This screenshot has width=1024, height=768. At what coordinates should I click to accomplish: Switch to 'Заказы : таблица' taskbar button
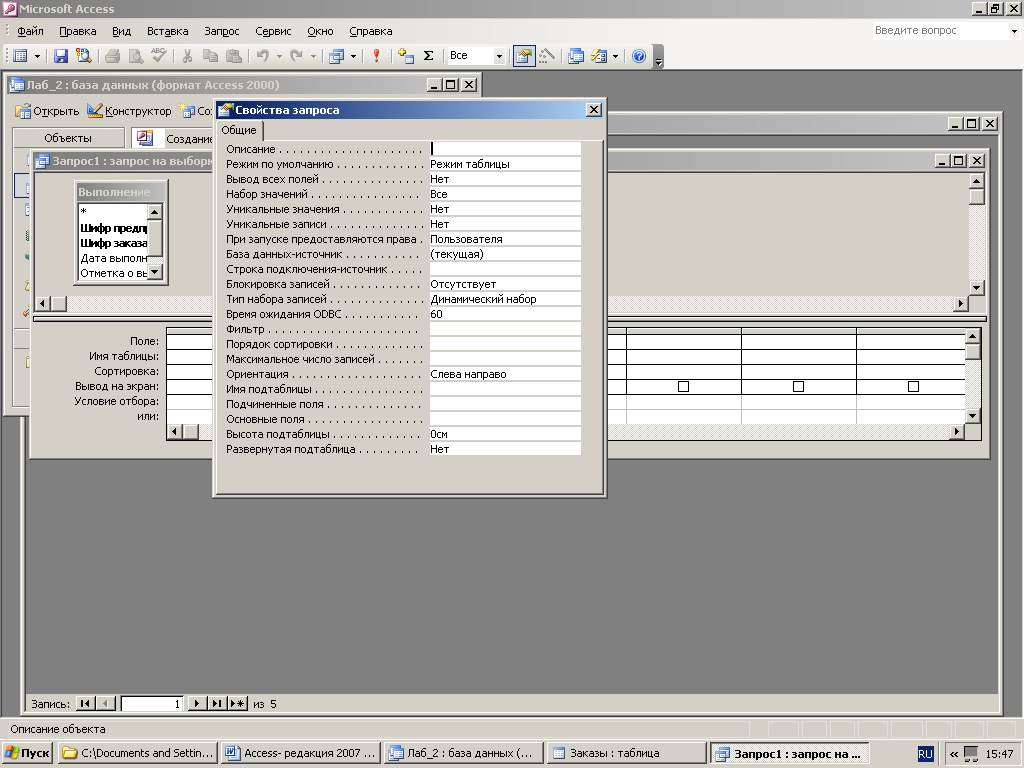click(626, 753)
